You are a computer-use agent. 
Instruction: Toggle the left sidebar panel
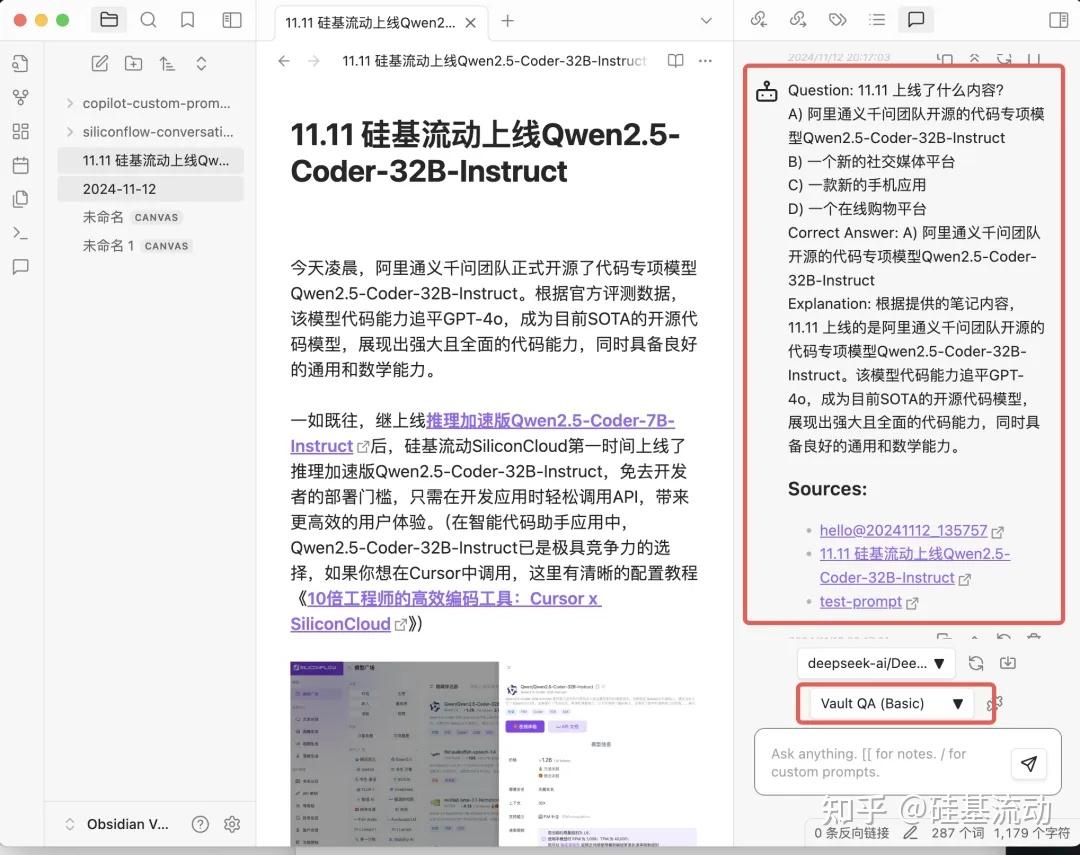(232, 19)
